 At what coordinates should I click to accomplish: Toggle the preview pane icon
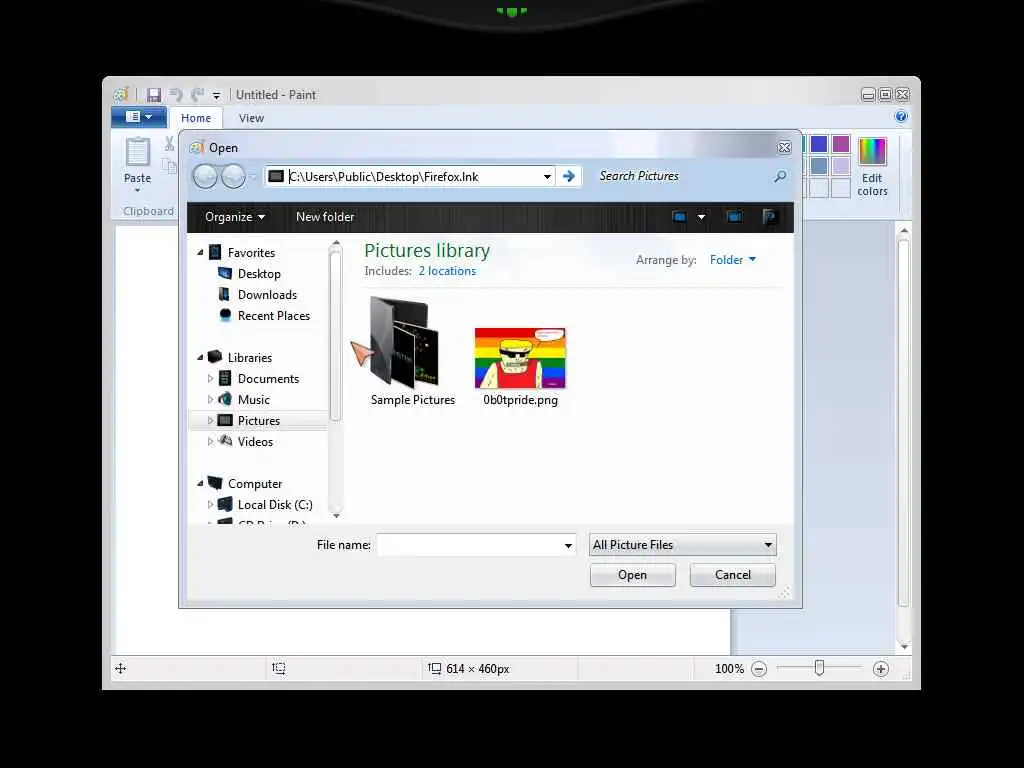coord(734,217)
